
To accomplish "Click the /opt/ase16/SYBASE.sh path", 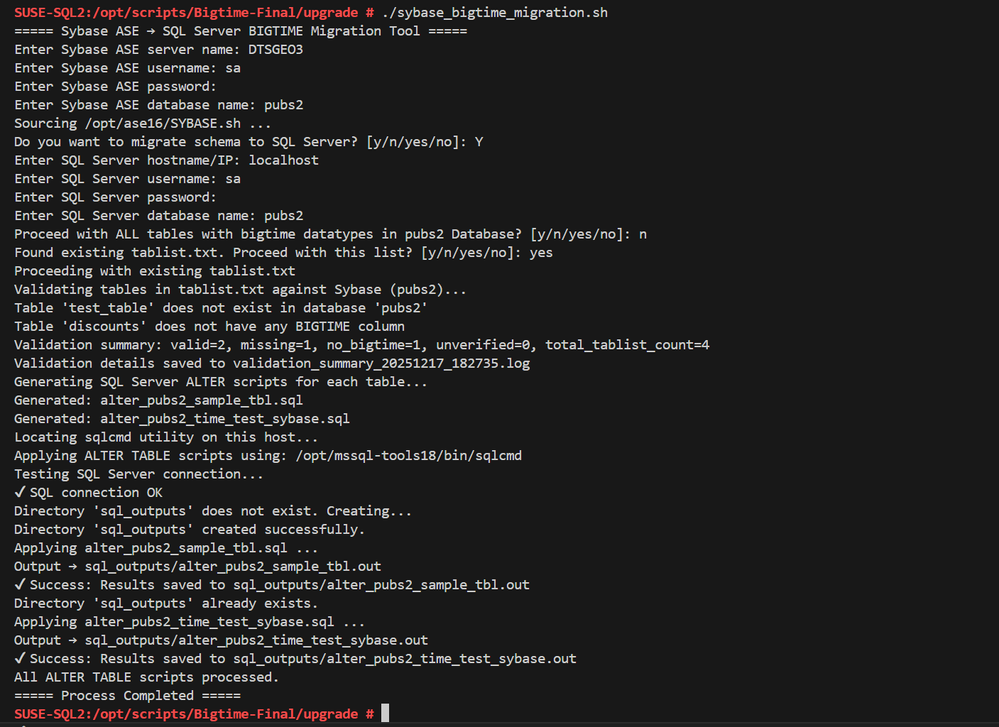I will [162, 124].
